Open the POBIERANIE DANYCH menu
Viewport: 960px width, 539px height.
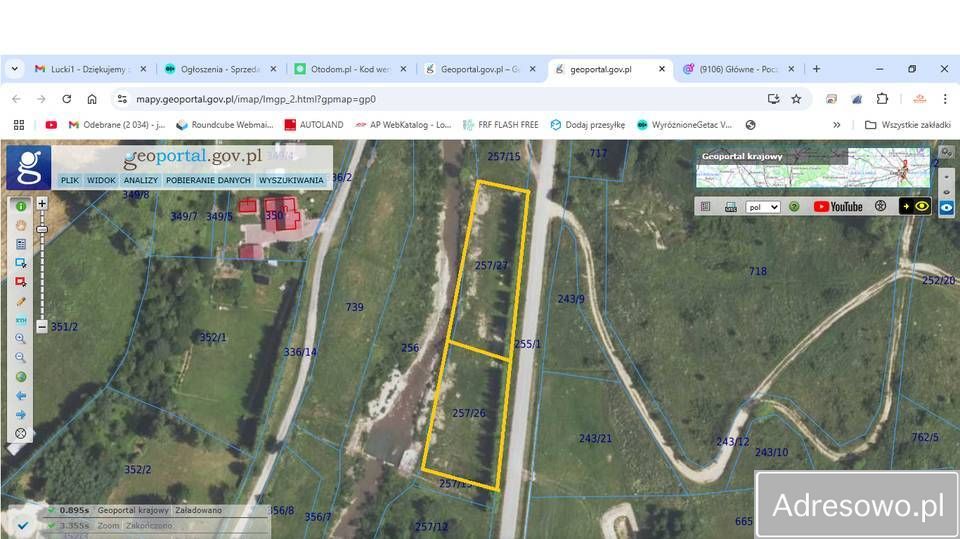pos(208,180)
